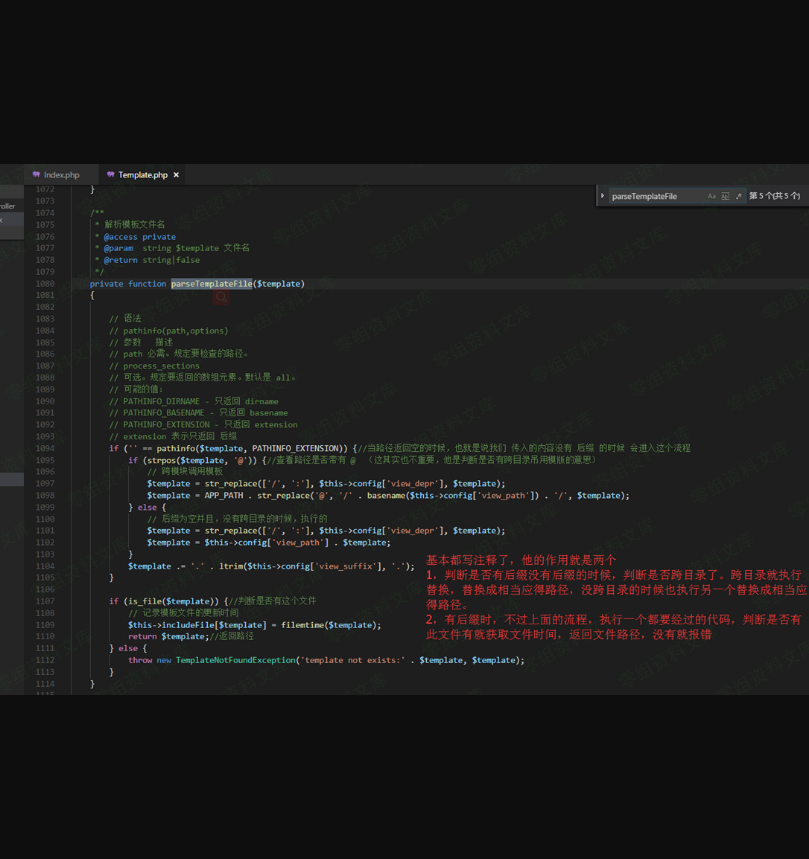809x859 pixels.
Task: Toggle regular expression search in find widget
Action: coord(739,196)
